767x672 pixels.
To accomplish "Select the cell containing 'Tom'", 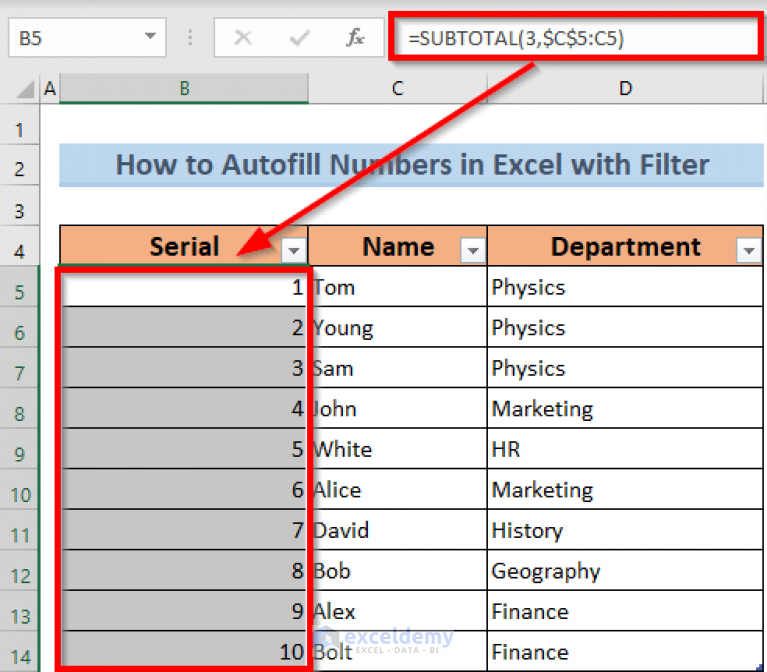I will [398, 287].
